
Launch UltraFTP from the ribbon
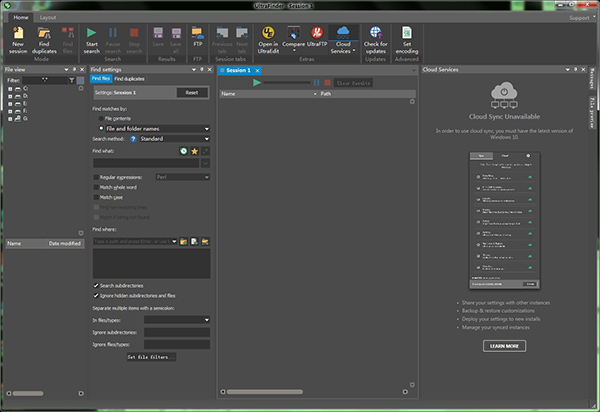[x=317, y=37]
